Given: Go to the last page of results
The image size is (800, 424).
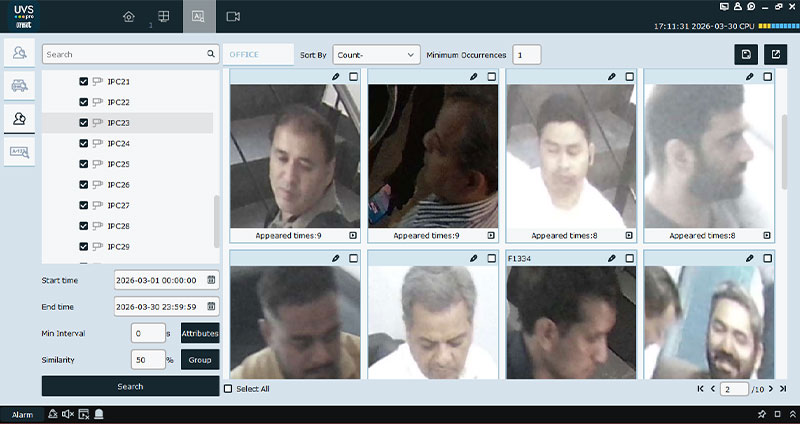Looking at the screenshot, I should [783, 389].
